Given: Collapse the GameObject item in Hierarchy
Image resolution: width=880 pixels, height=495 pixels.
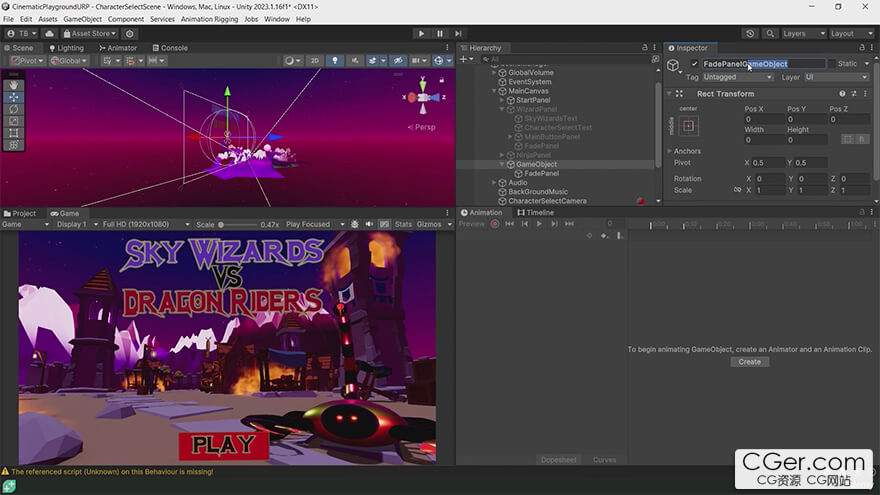Looking at the screenshot, I should pos(502,164).
